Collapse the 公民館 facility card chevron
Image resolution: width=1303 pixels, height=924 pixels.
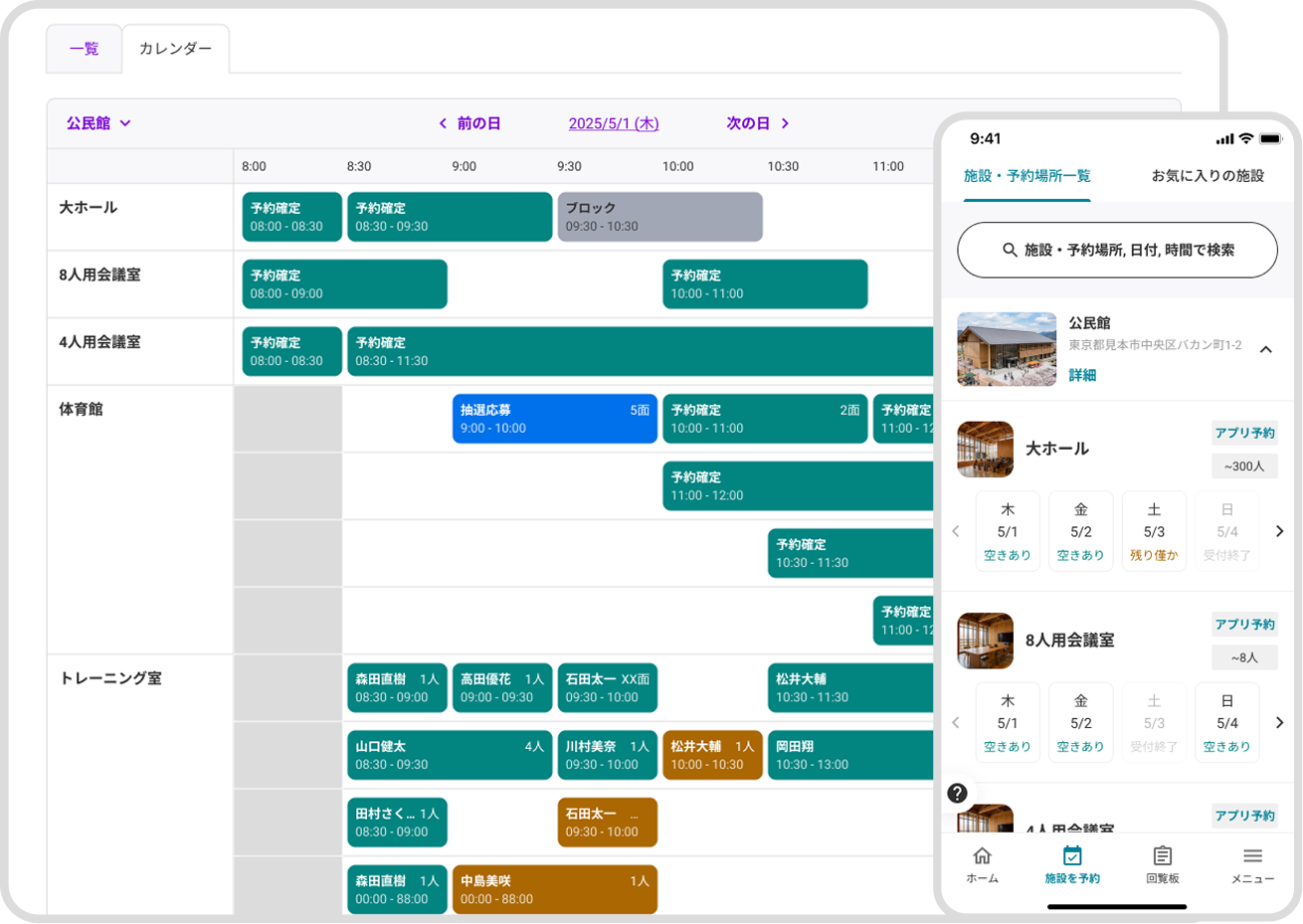pyautogui.click(x=1265, y=350)
